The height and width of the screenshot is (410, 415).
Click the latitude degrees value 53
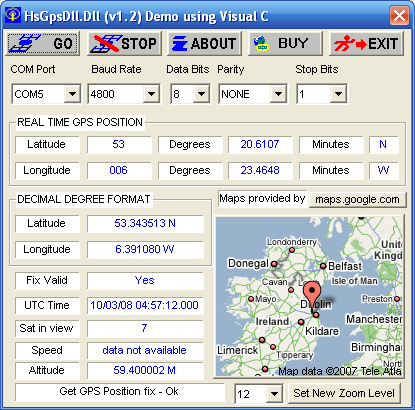click(x=119, y=144)
